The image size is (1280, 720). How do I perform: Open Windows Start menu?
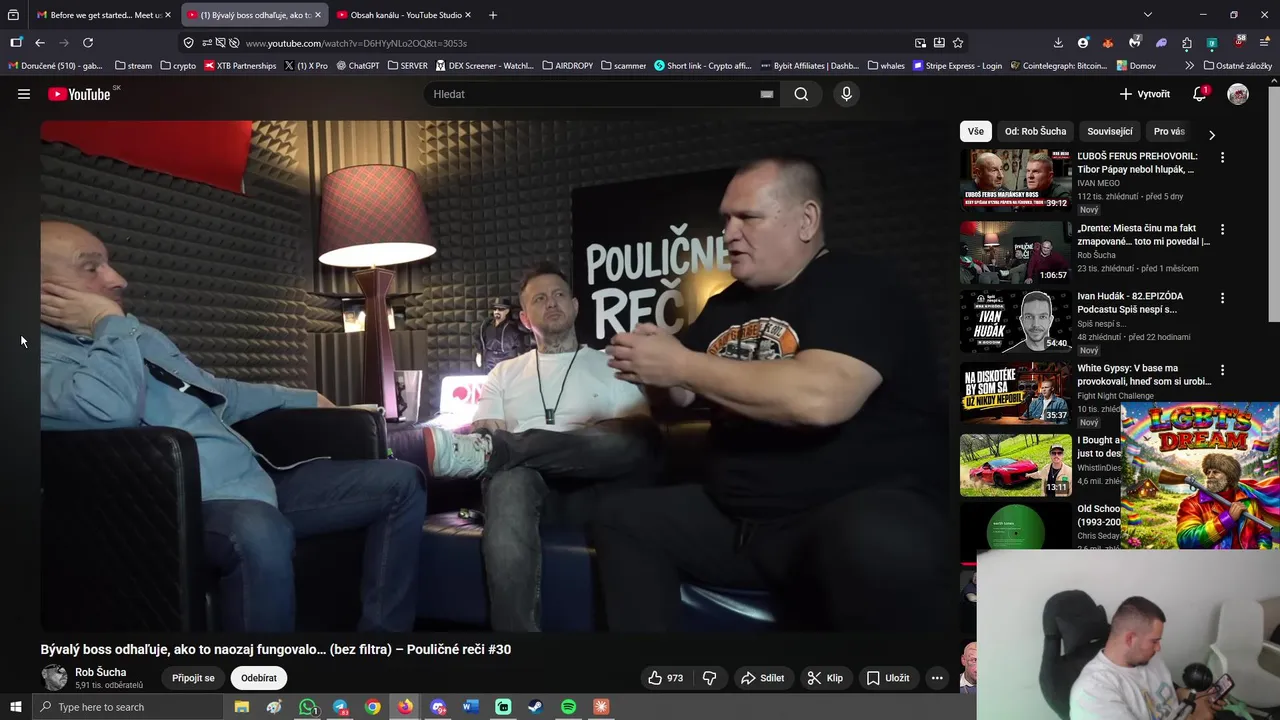[x=15, y=707]
